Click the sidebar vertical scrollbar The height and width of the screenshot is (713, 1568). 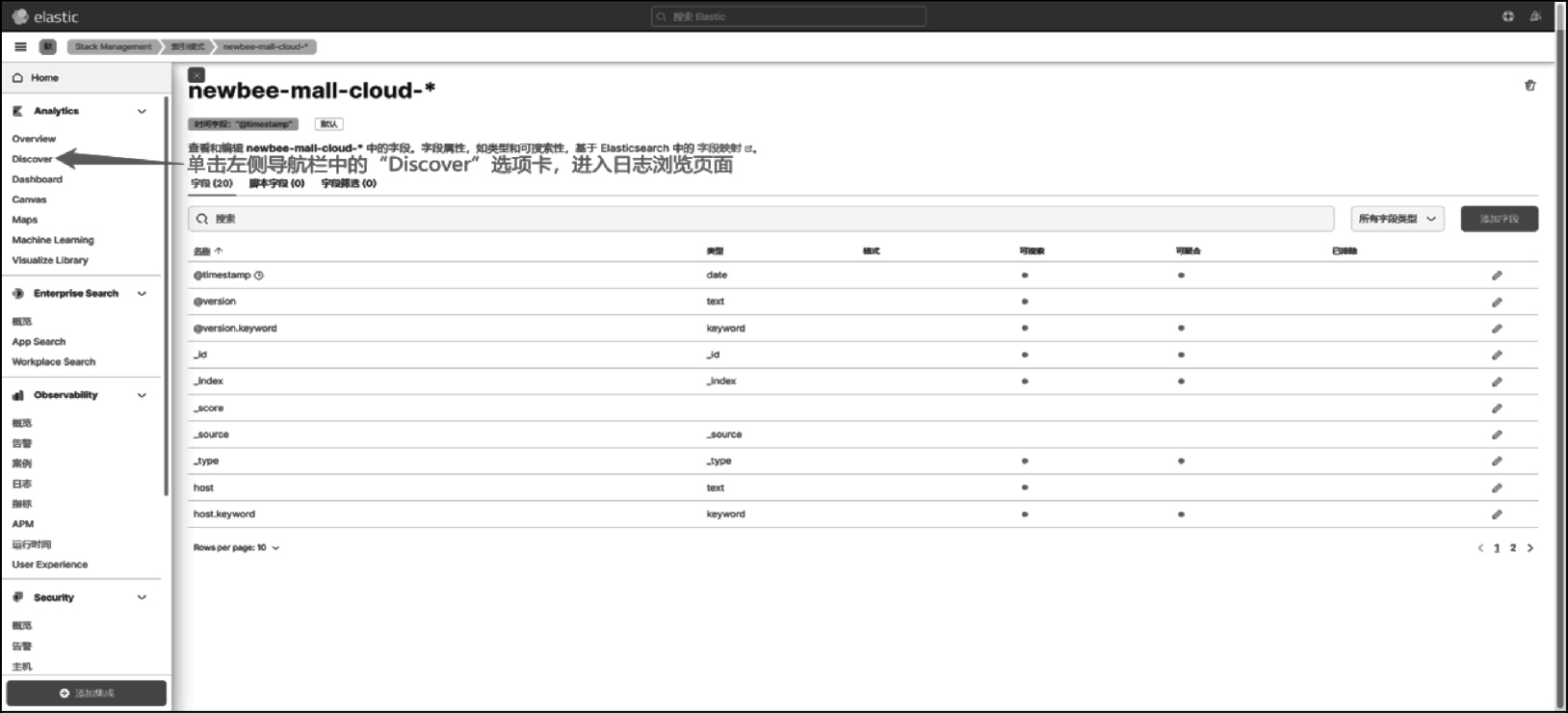click(x=167, y=296)
